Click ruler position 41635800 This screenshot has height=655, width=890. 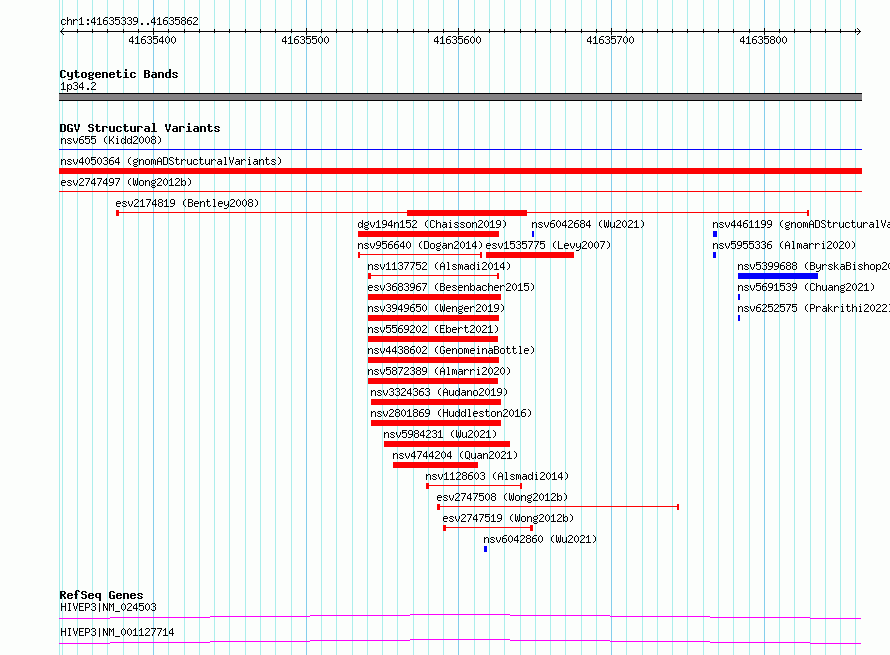[x=763, y=40]
